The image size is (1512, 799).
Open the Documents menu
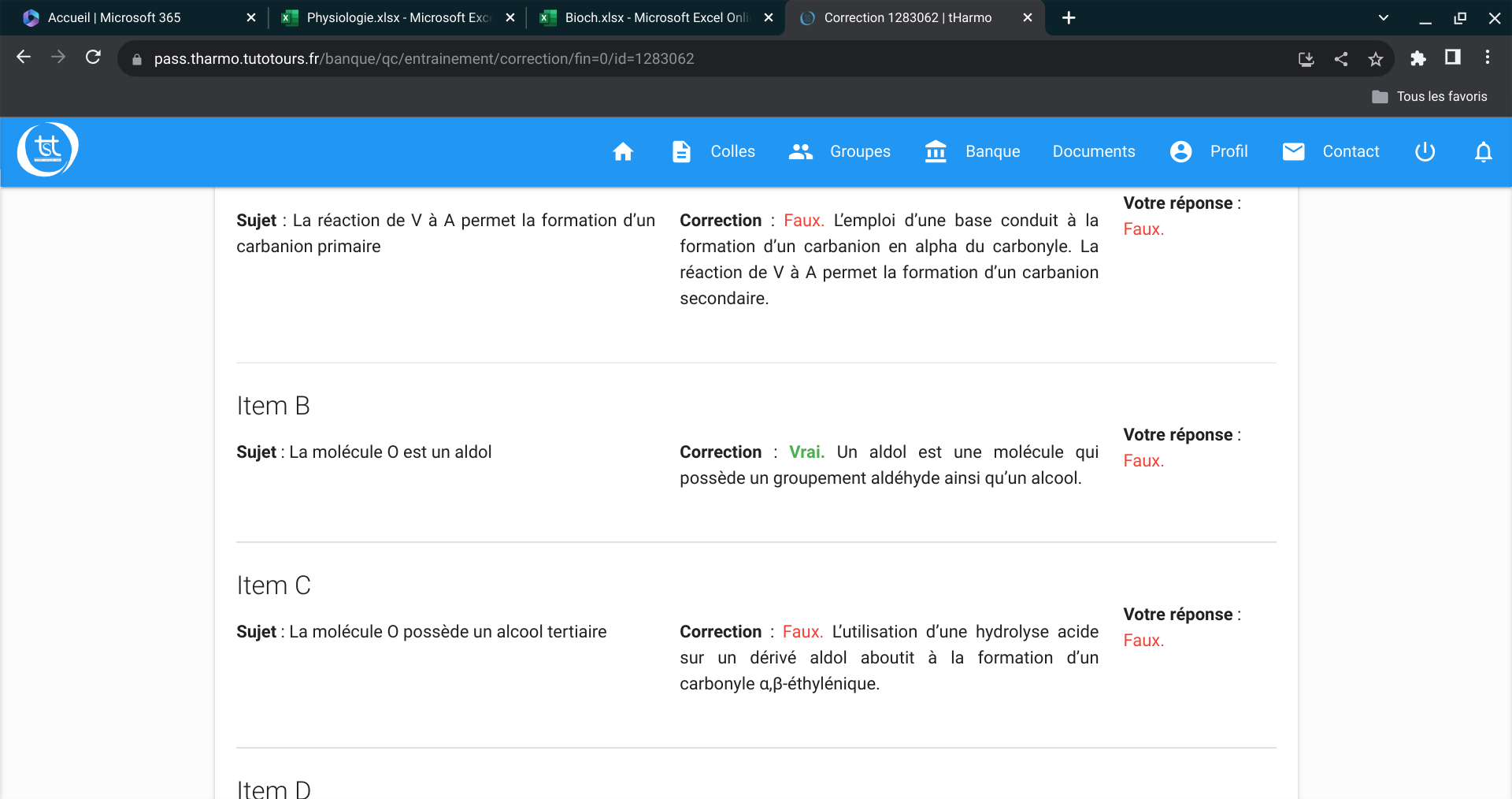(1094, 151)
